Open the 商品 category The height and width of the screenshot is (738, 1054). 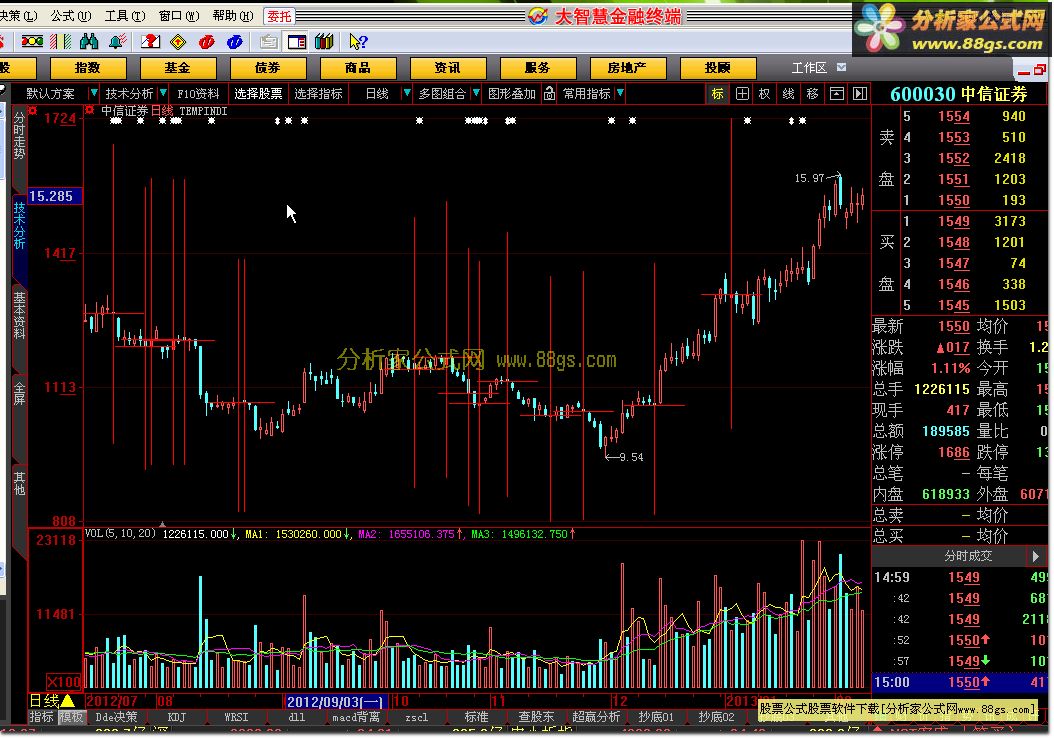pyautogui.click(x=358, y=68)
